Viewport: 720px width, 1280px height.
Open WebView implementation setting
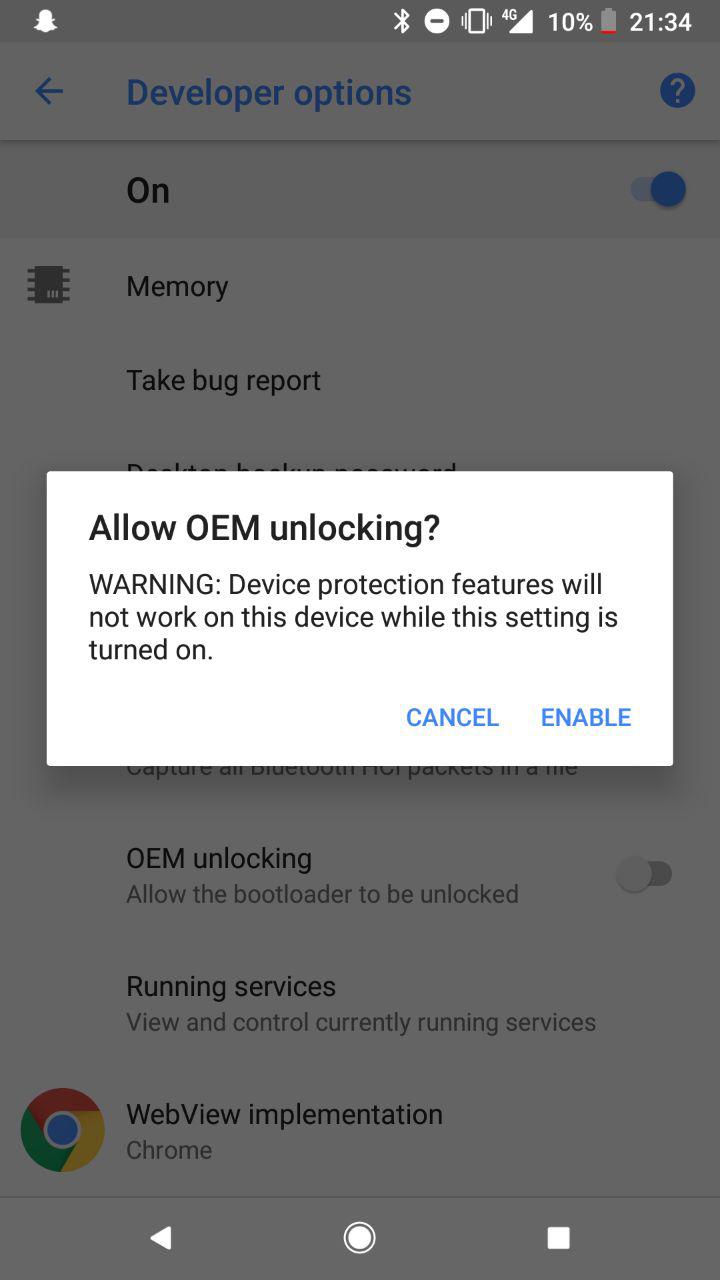click(360, 1131)
